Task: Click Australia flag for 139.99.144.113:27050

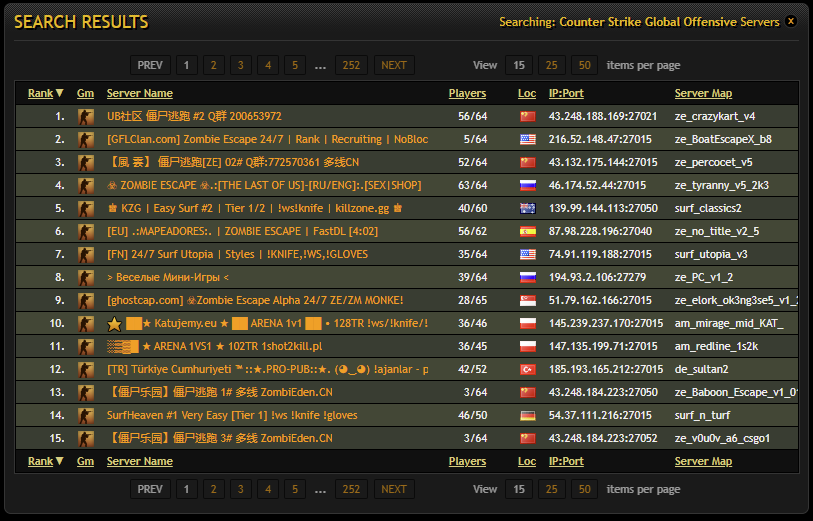Action: pyautogui.click(x=527, y=208)
